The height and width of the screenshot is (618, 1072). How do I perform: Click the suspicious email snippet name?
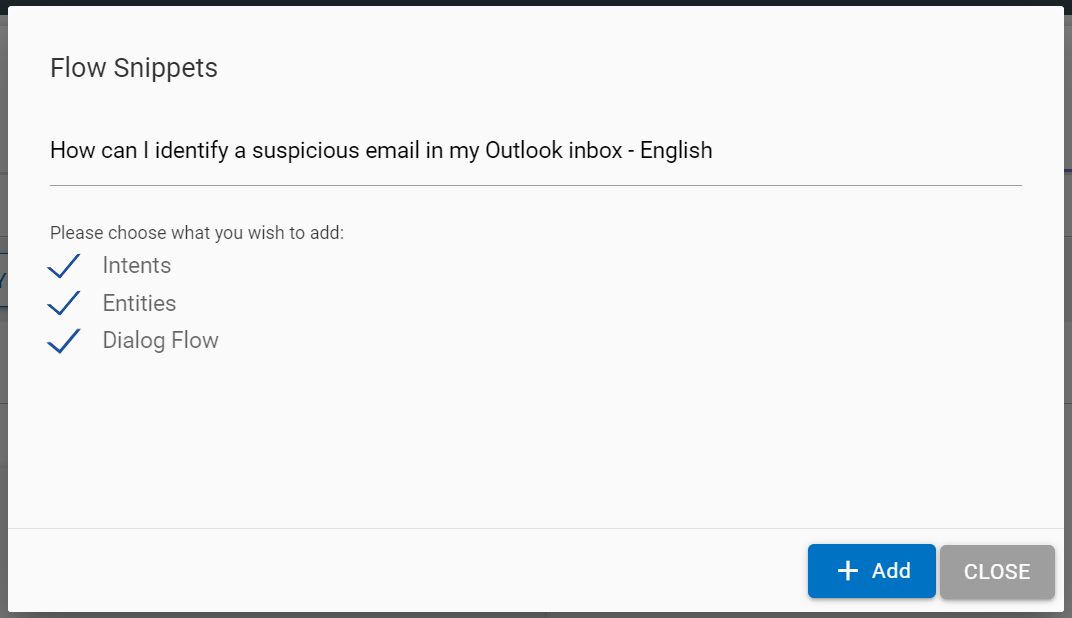(x=381, y=150)
